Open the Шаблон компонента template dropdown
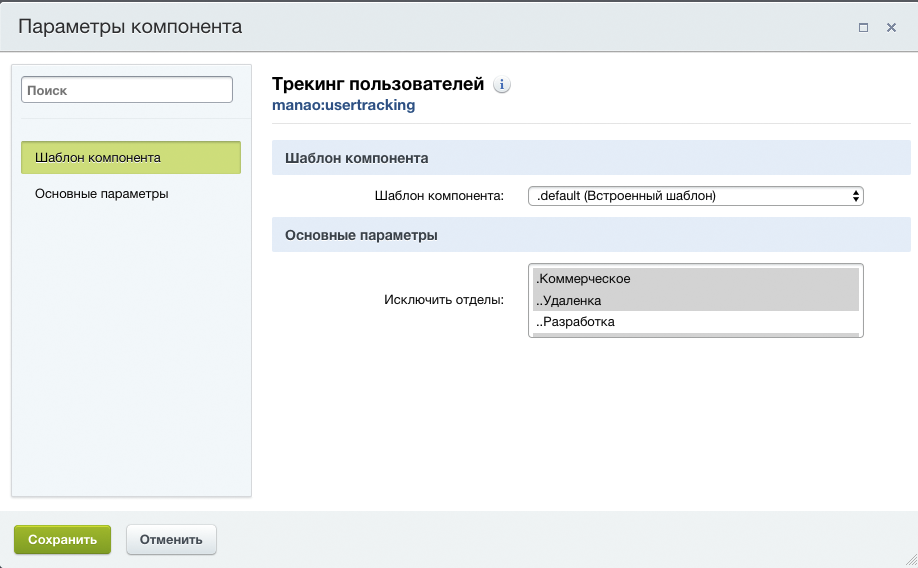This screenshot has width=918, height=568. pos(695,196)
